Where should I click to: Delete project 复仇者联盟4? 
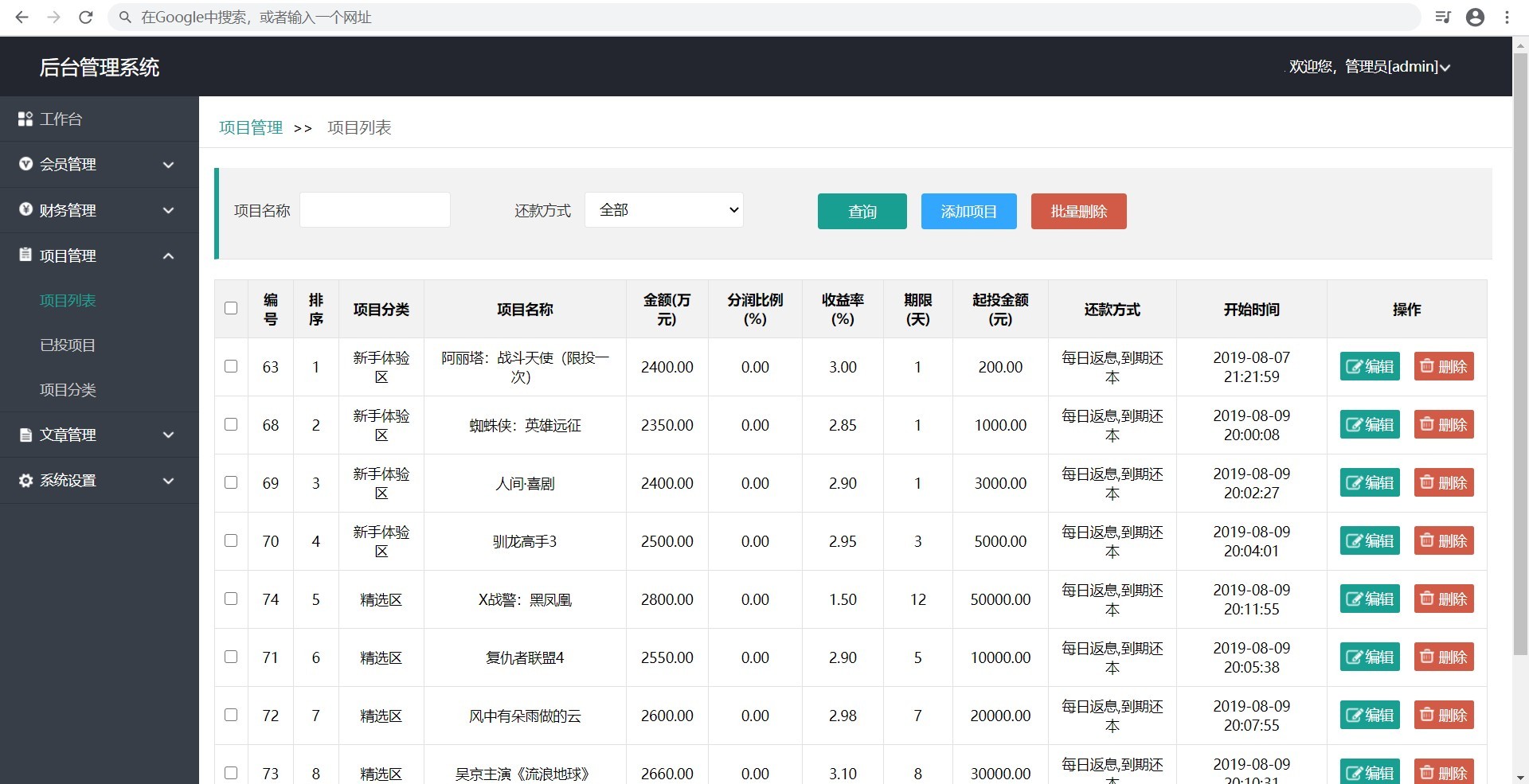click(x=1444, y=657)
